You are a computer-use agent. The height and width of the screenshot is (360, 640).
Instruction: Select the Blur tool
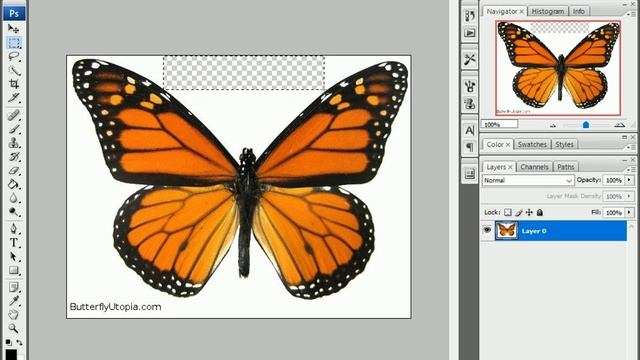point(13,198)
